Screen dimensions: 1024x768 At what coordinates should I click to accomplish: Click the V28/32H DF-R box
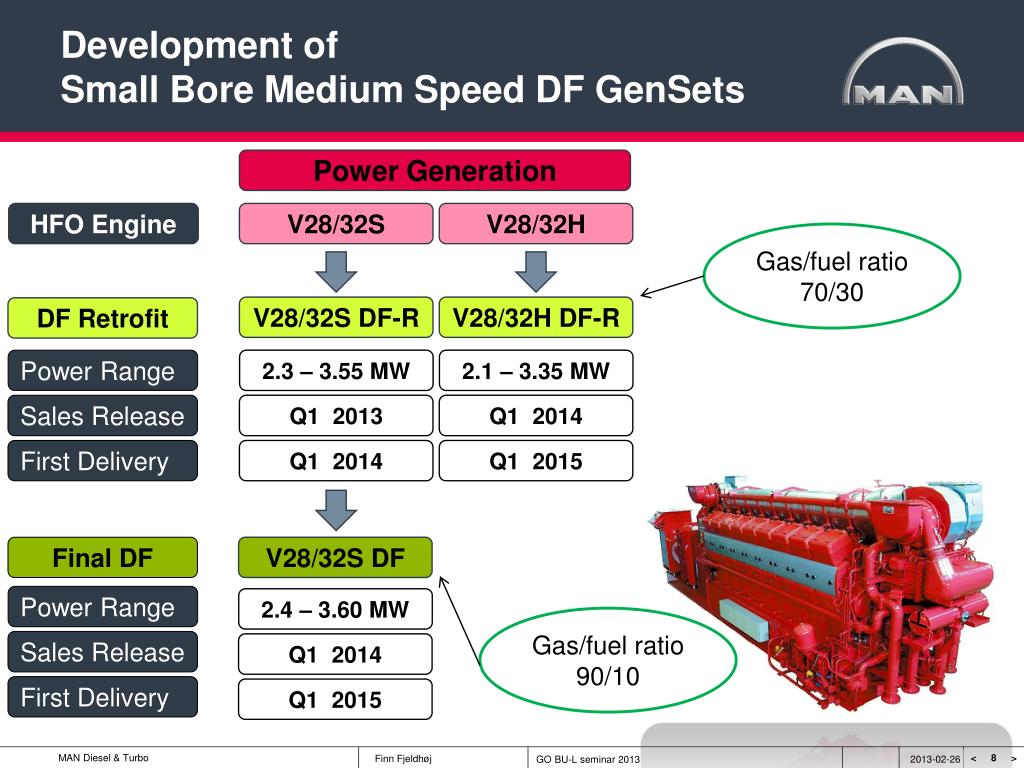536,317
